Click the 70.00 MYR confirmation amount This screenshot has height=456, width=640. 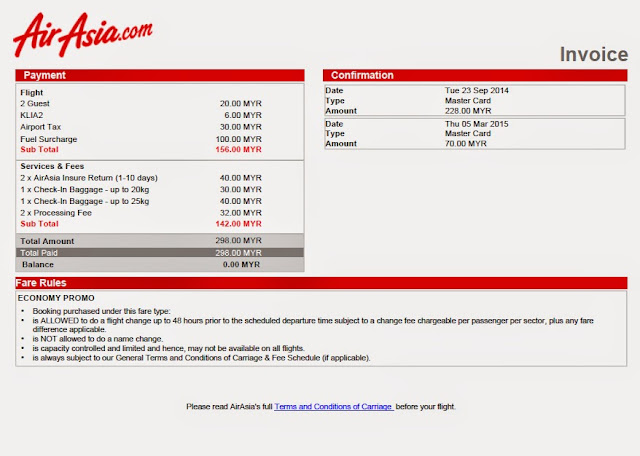pyautogui.click(x=466, y=144)
